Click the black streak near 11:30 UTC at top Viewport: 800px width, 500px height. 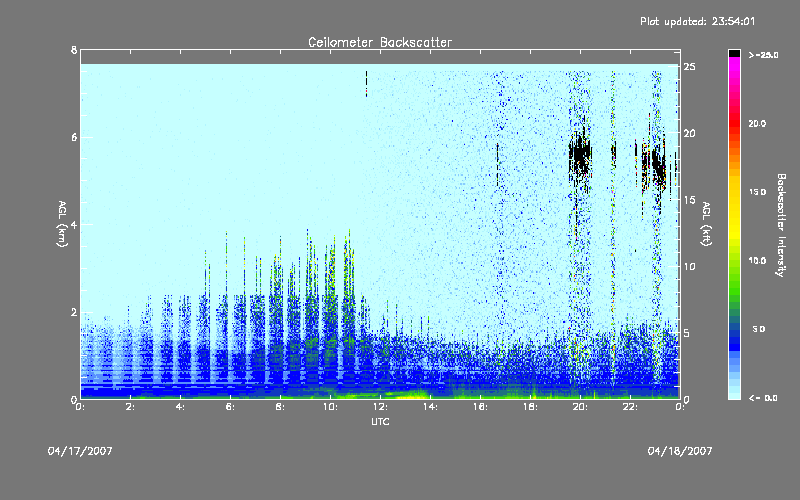(366, 84)
